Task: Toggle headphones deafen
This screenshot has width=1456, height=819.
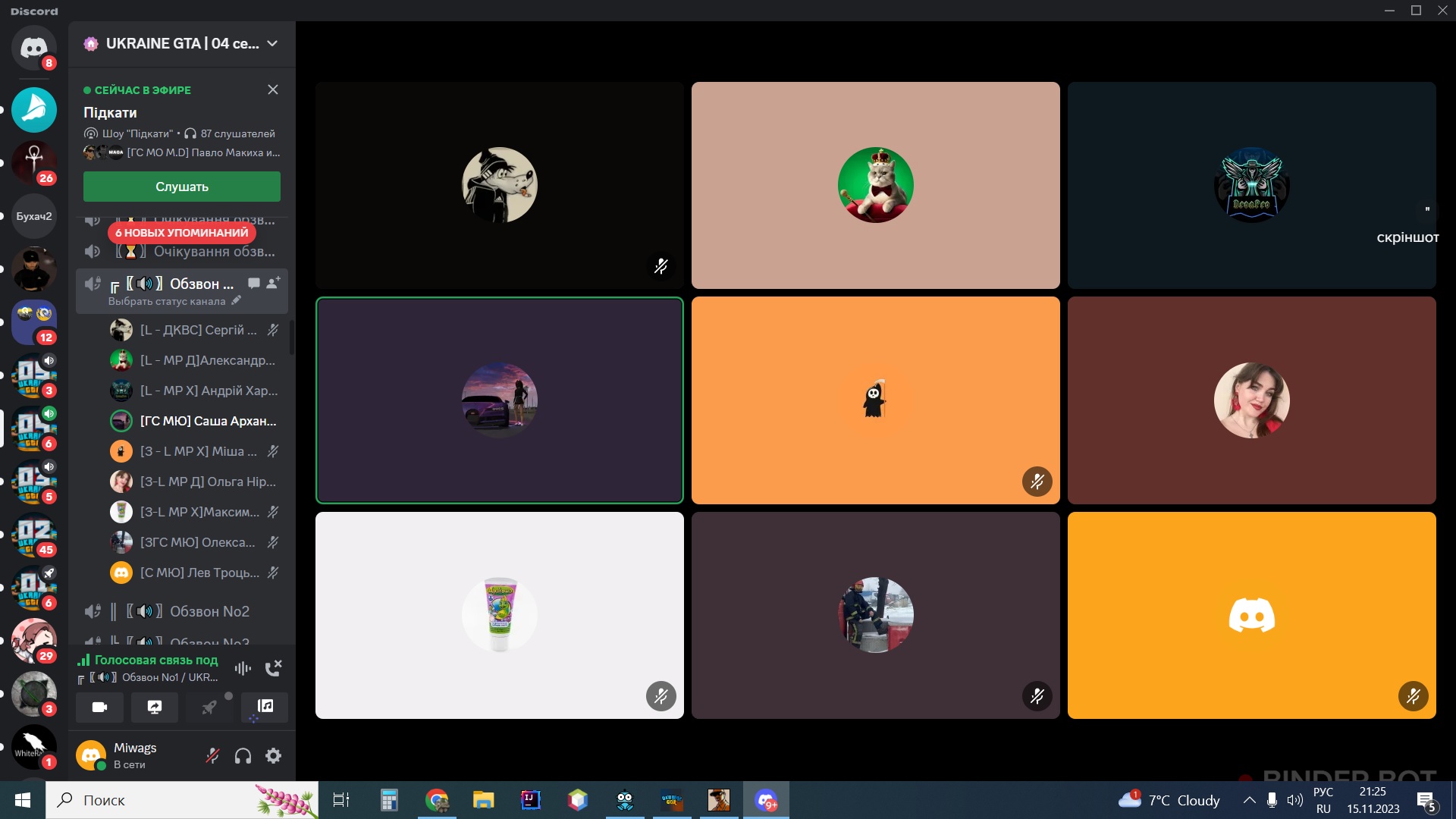Action: tap(243, 755)
